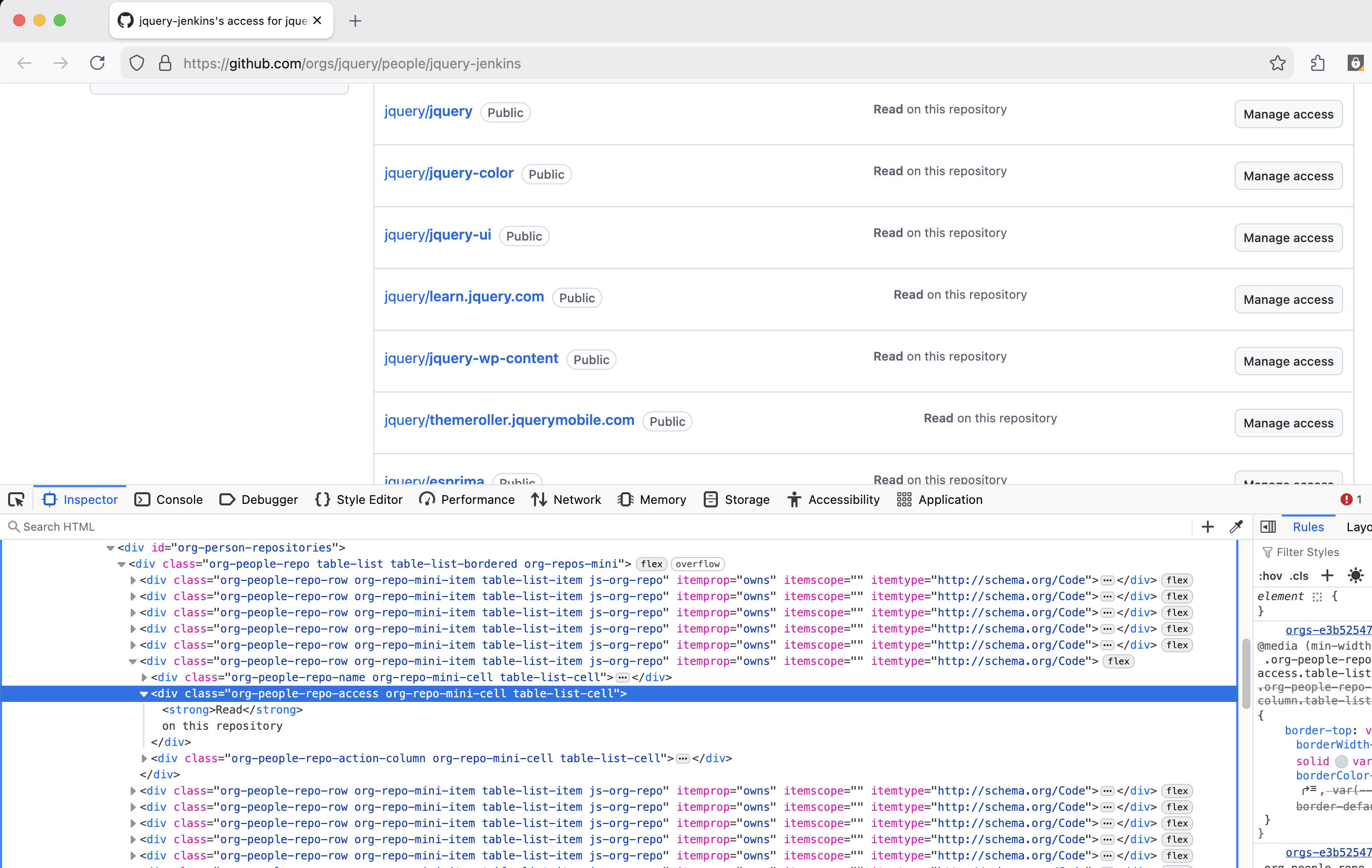
Task: Toggle the .cls classes panel
Action: pos(1299,576)
